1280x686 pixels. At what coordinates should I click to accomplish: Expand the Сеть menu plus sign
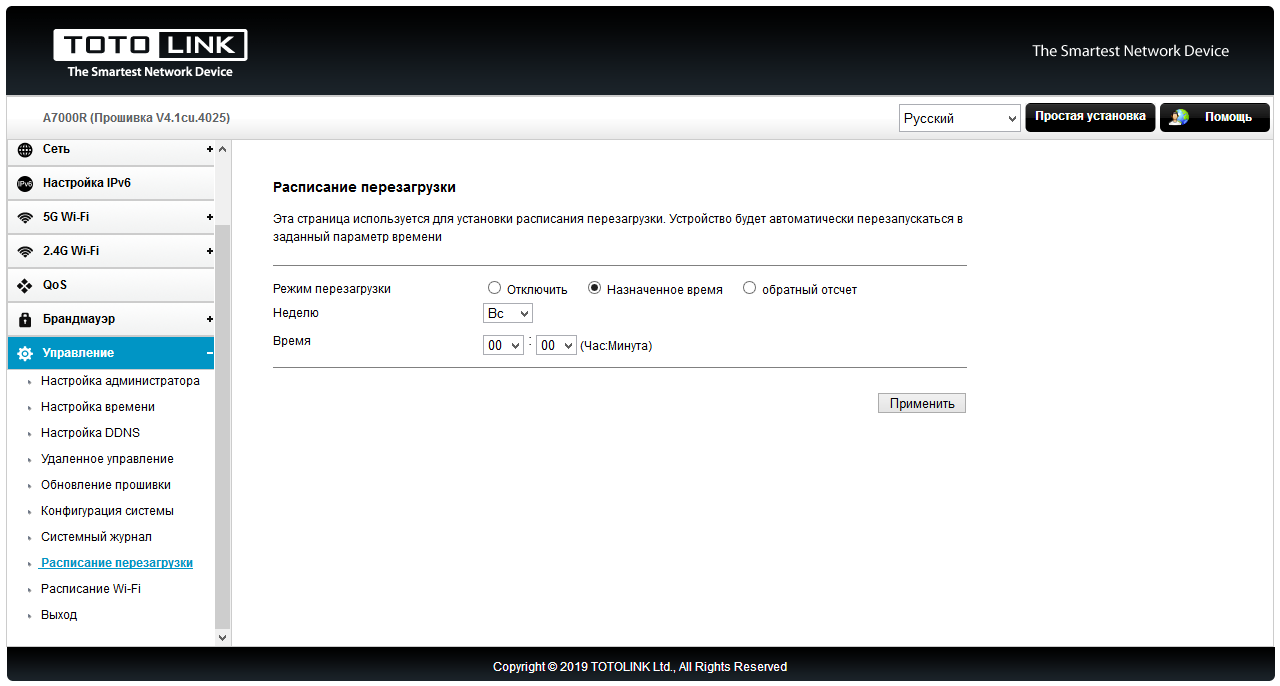pyautogui.click(x=210, y=149)
